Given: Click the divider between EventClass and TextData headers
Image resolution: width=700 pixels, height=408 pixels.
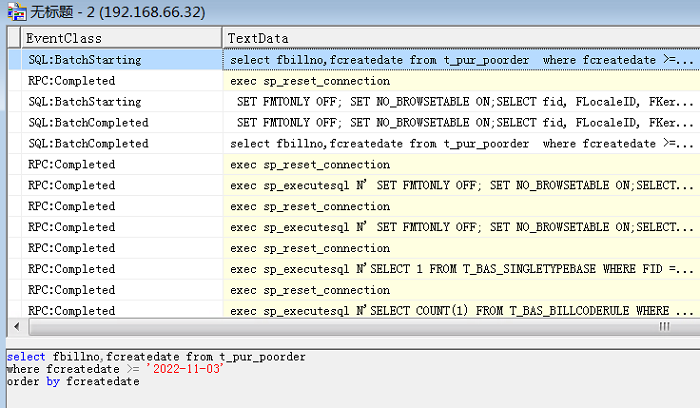Looking at the screenshot, I should (221, 38).
